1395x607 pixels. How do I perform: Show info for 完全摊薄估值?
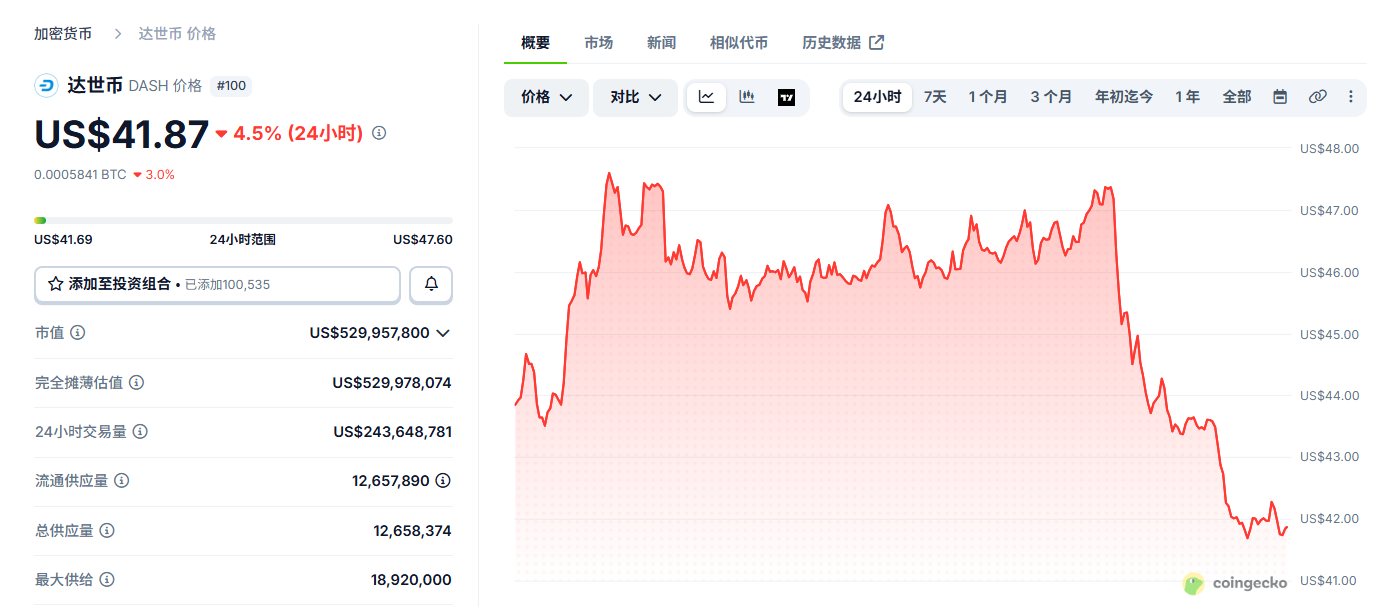(137, 382)
